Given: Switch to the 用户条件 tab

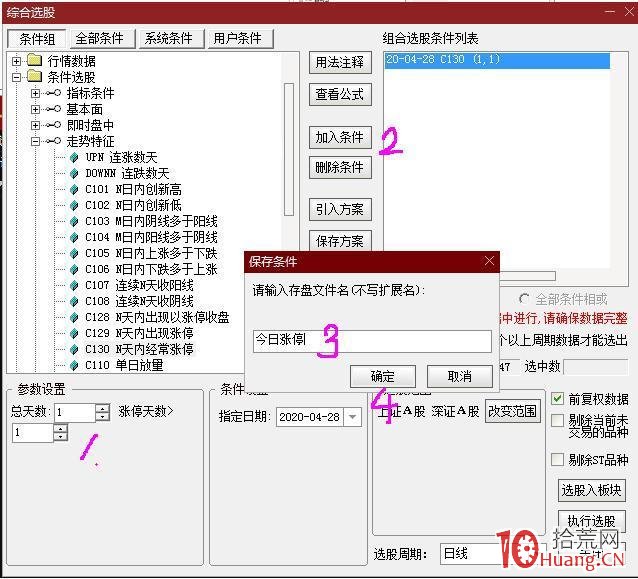Looking at the screenshot, I should [x=240, y=39].
